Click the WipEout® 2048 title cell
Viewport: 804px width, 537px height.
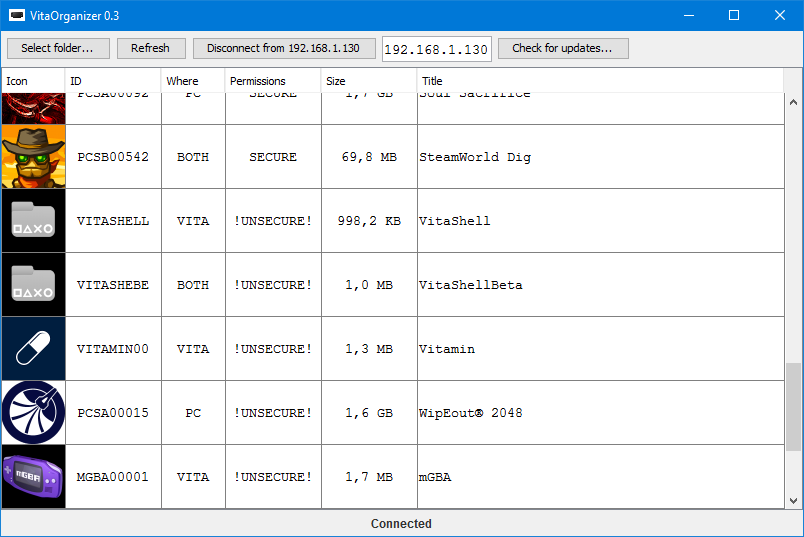pyautogui.click(x=600, y=412)
